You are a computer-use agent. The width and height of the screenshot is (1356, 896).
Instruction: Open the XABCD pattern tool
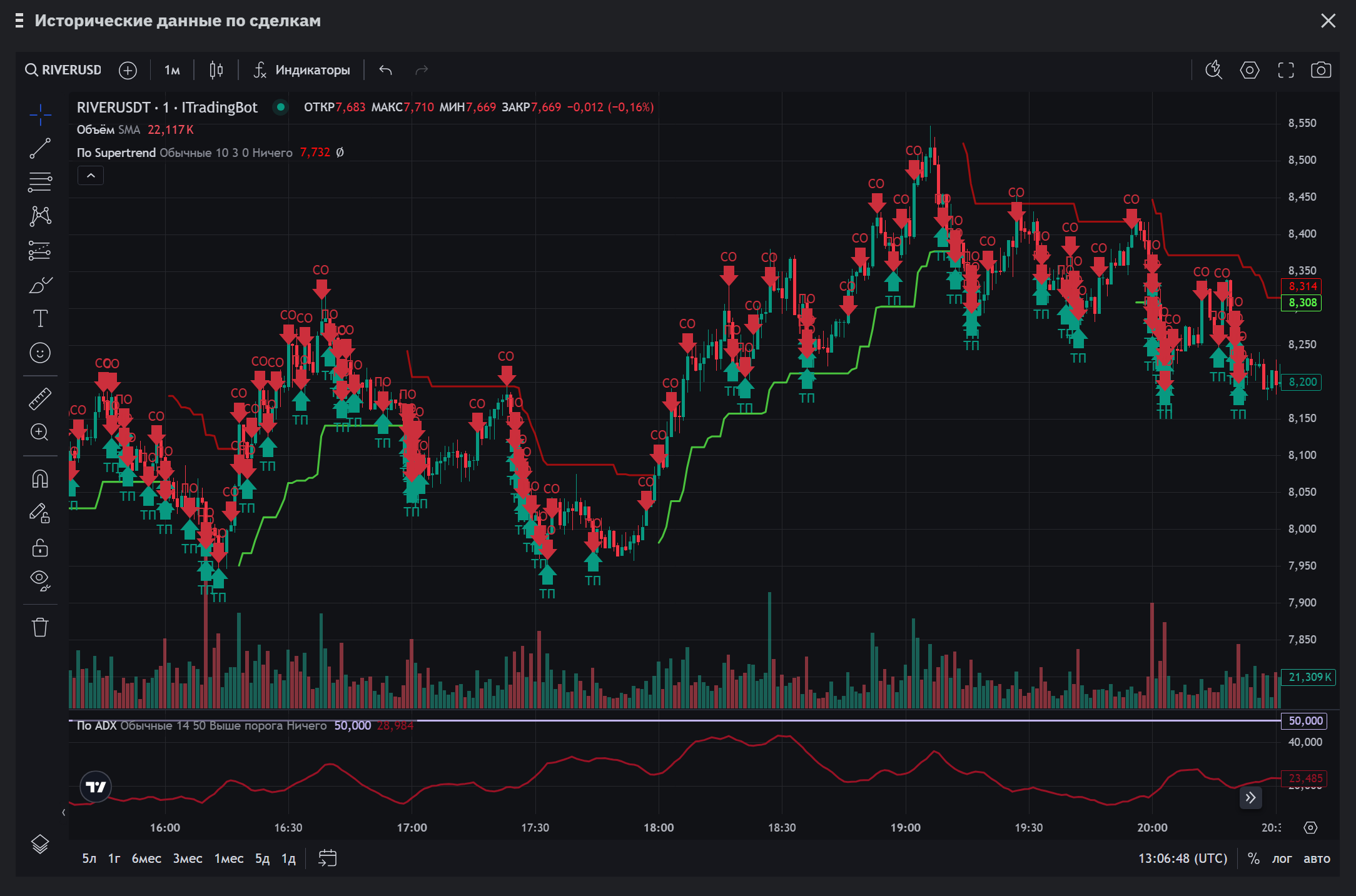40,216
